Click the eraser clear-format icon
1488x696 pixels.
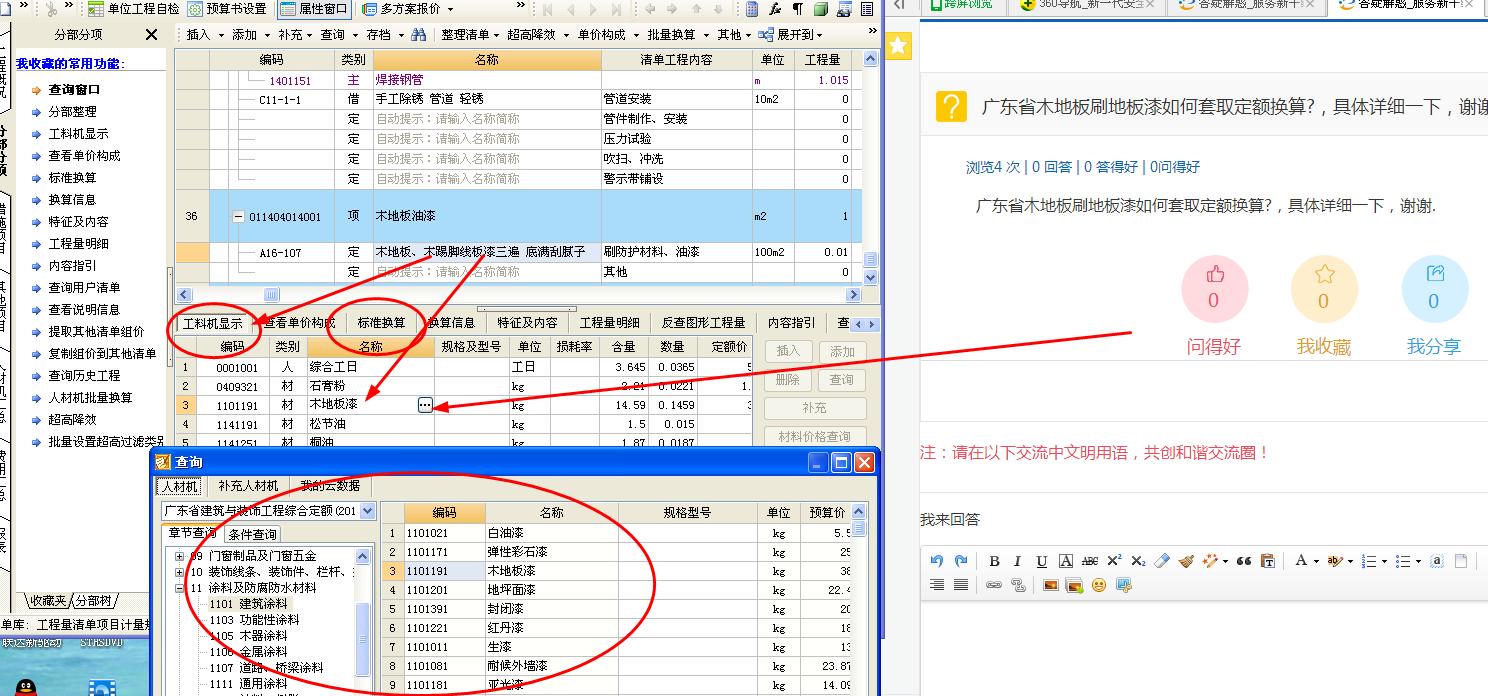point(1162,561)
